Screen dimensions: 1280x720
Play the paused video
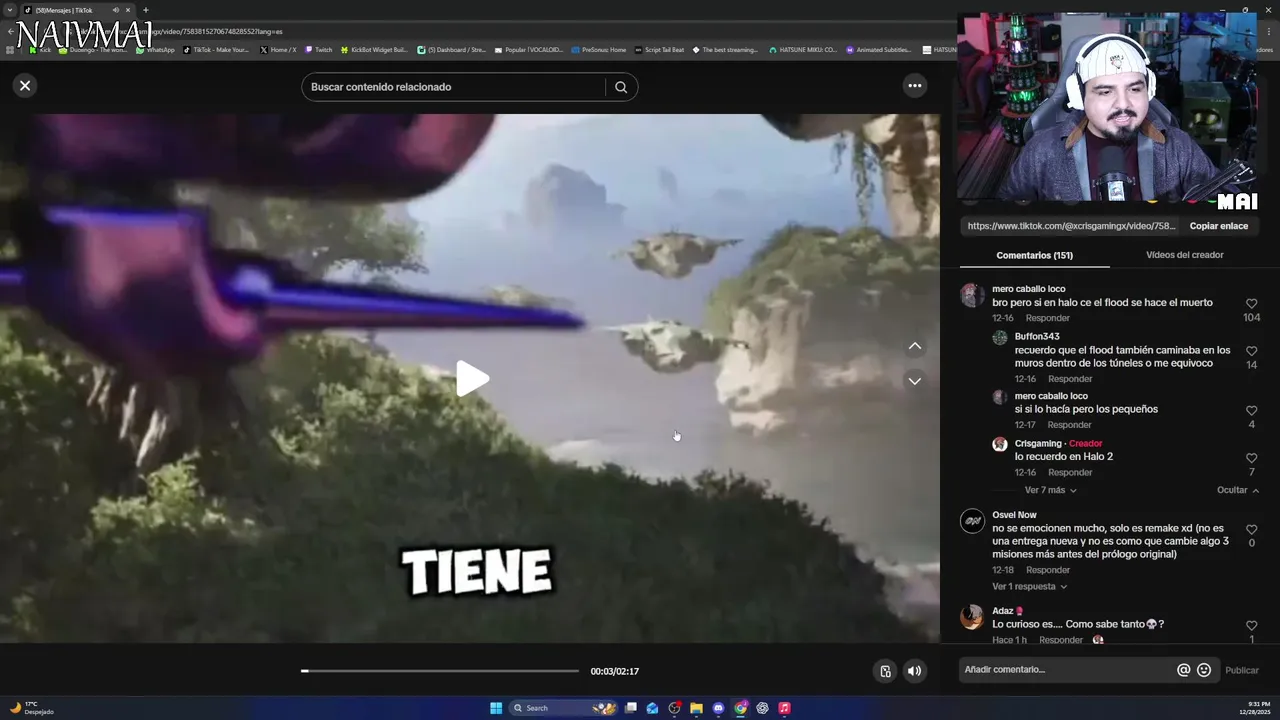[472, 379]
